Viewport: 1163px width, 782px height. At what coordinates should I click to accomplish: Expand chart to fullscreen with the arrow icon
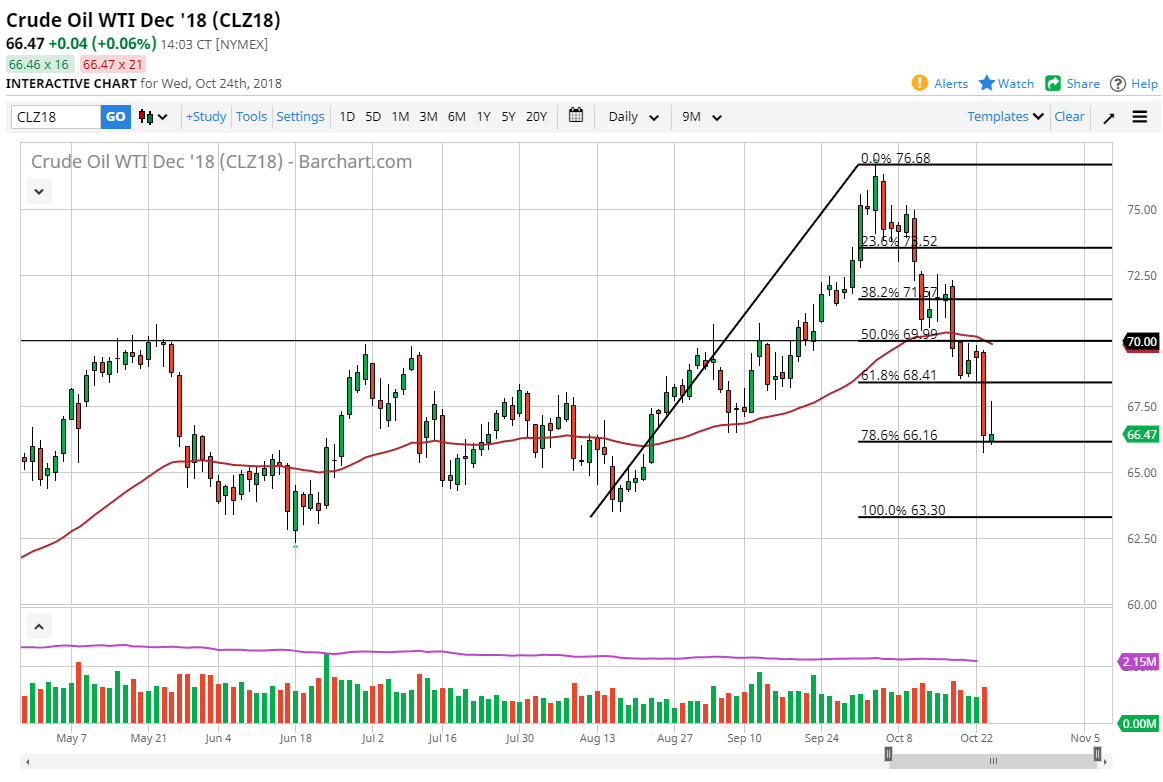[1108, 117]
